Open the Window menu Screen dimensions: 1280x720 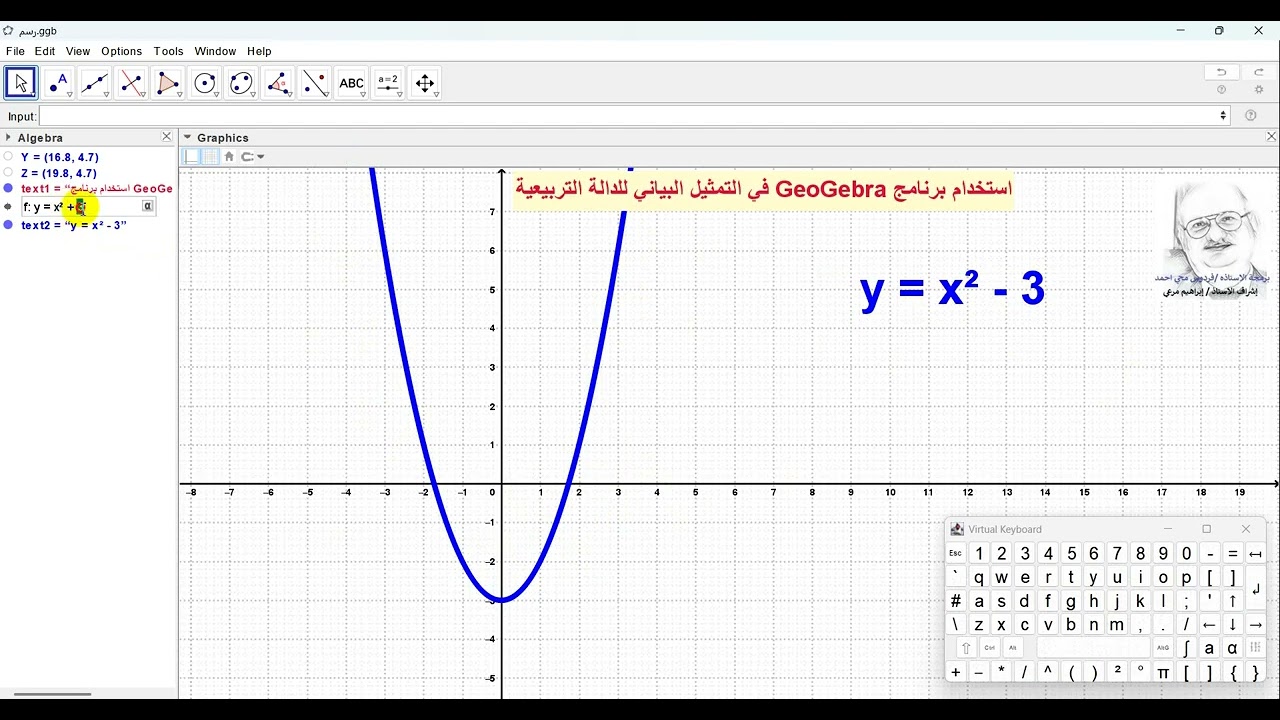coord(215,51)
